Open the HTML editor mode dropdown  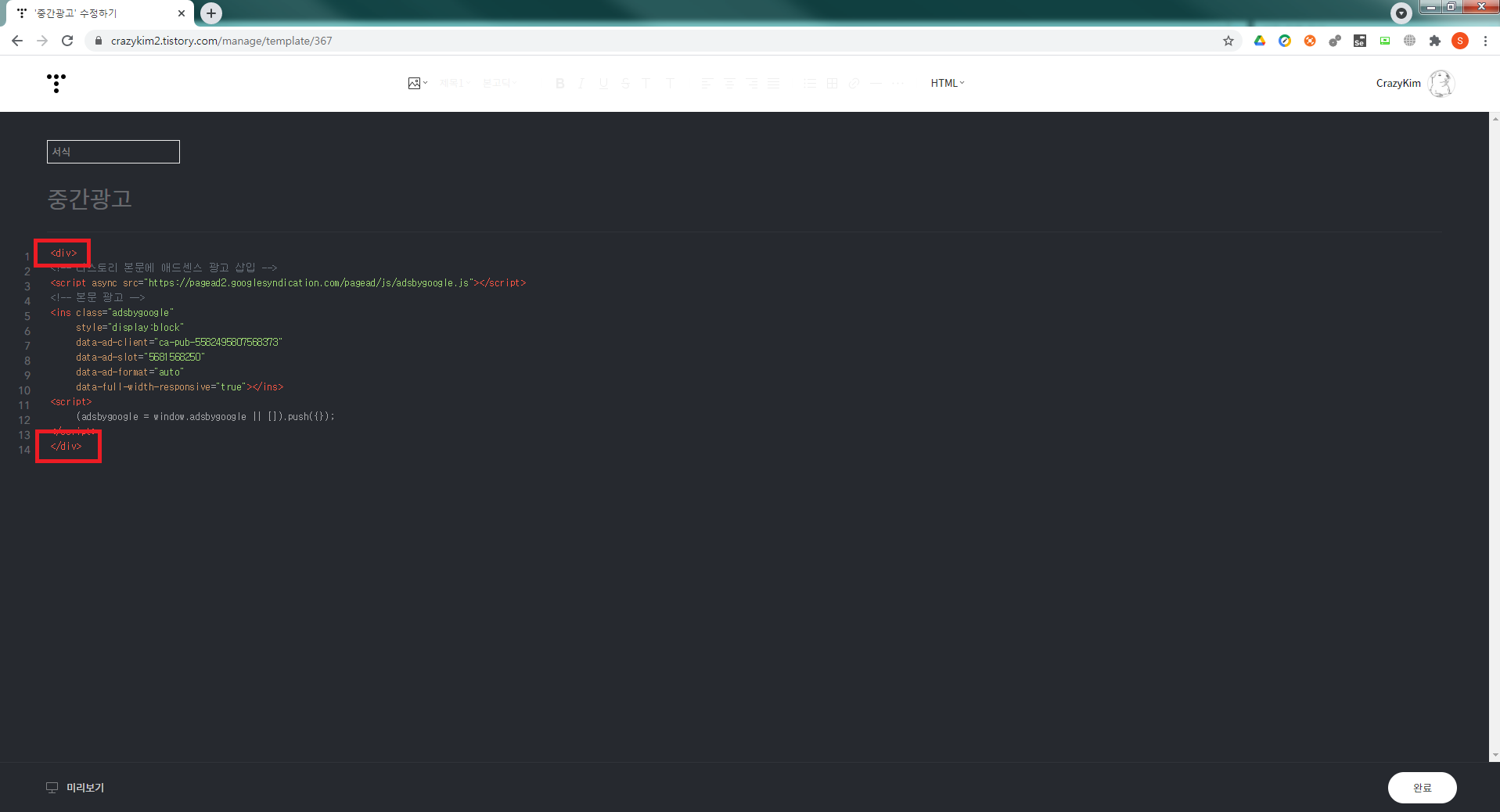948,83
